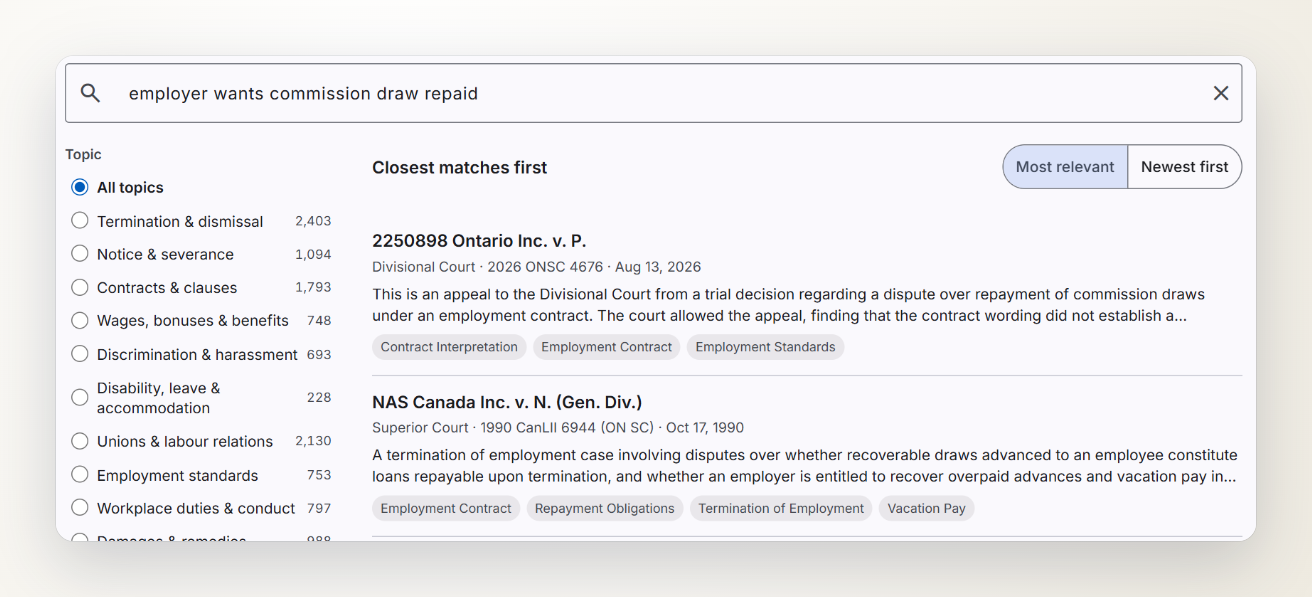Screen dimensions: 1312x597
Task: Click the 2,130 count beside Unions & labour relations
Action: click(x=313, y=441)
